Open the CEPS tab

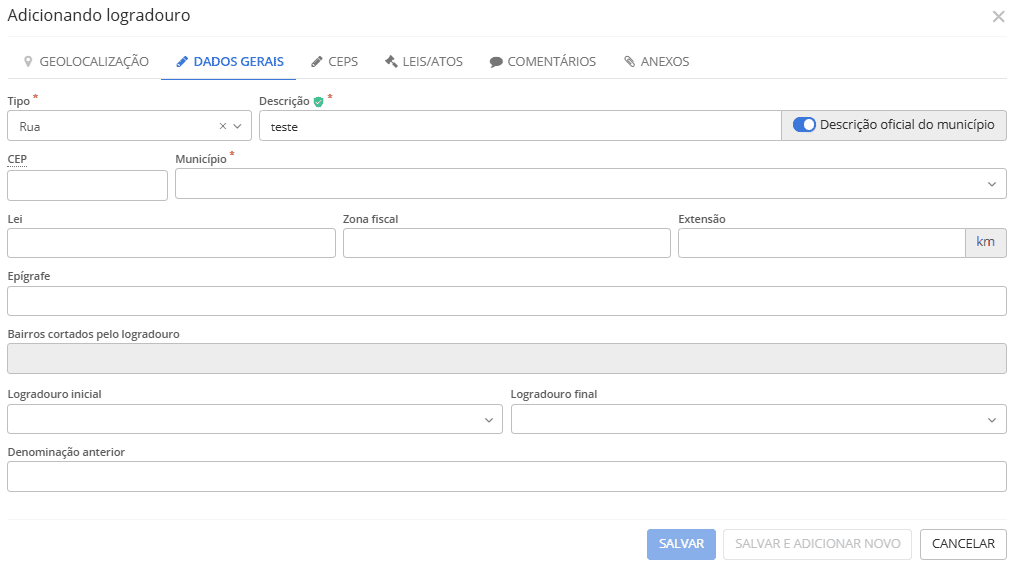[x=334, y=61]
